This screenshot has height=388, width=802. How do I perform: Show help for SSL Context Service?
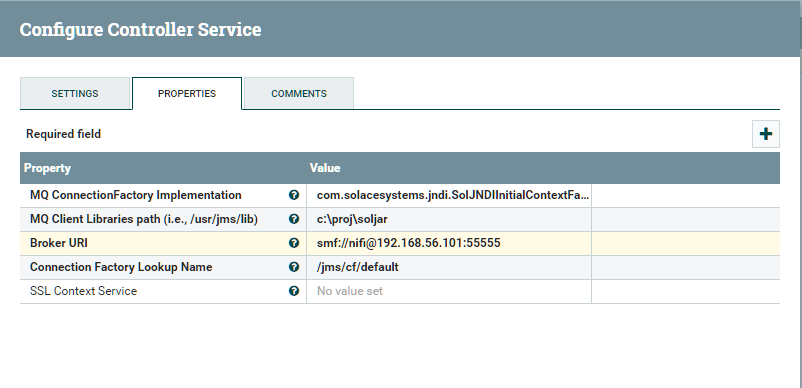[294, 291]
